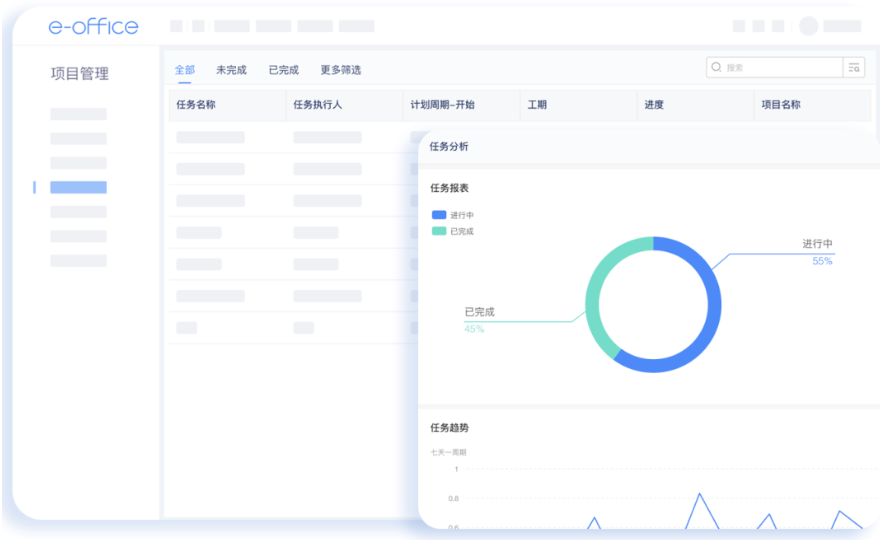Open the user avatar in the top bar
Screen dimensions: 880x540
pos(808,27)
